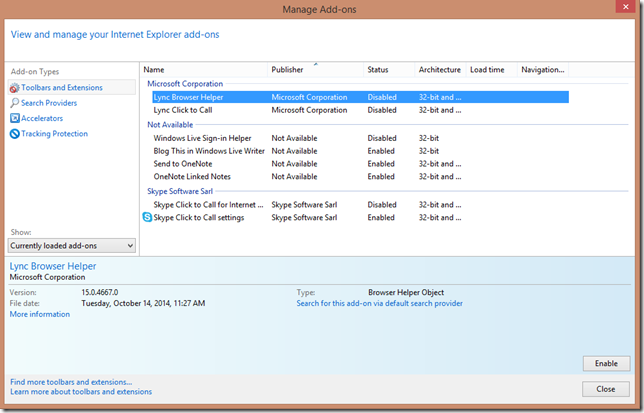Click Search for this add-on link
Viewport: 644px width, 413px height.
tap(379, 303)
